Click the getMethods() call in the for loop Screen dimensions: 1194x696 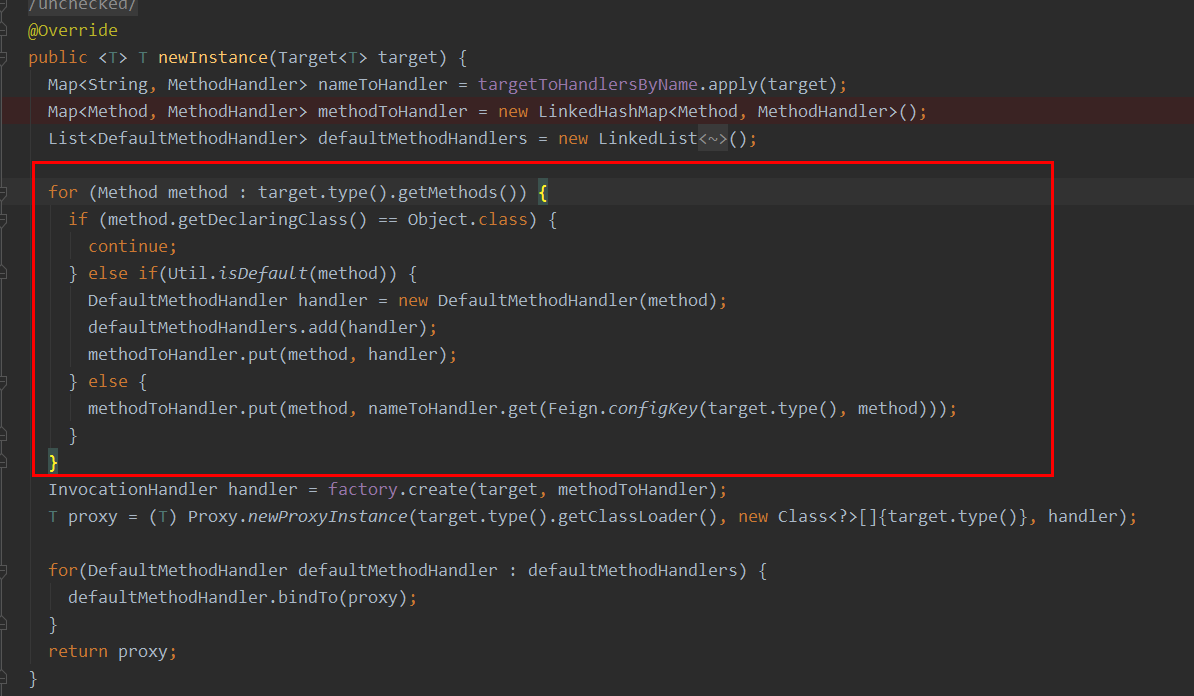click(457, 193)
